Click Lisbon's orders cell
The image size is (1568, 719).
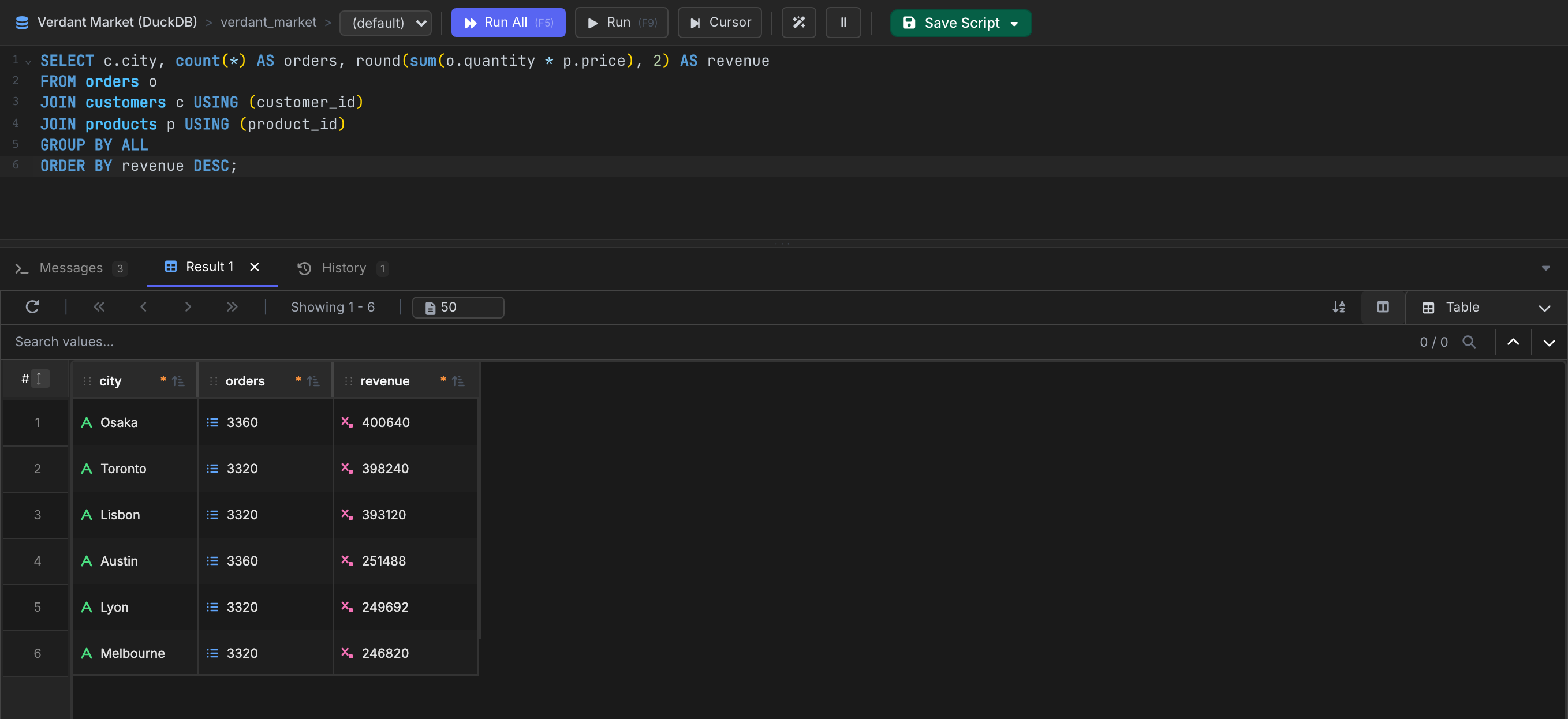point(265,514)
